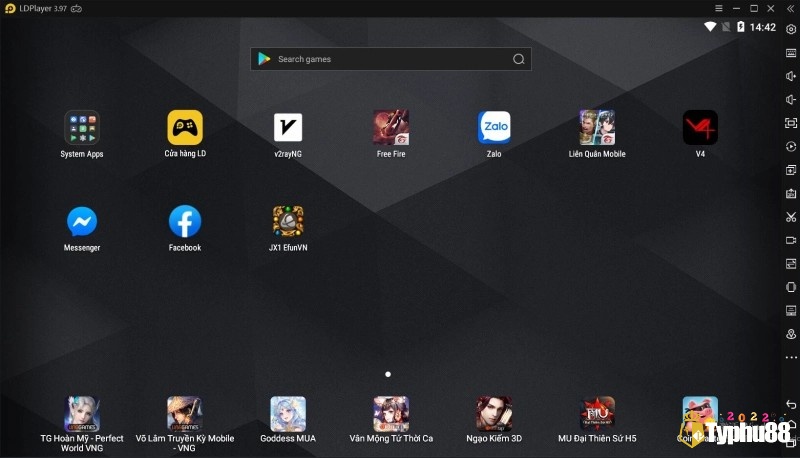Toggle full screen mode in sidebar

(x=791, y=123)
